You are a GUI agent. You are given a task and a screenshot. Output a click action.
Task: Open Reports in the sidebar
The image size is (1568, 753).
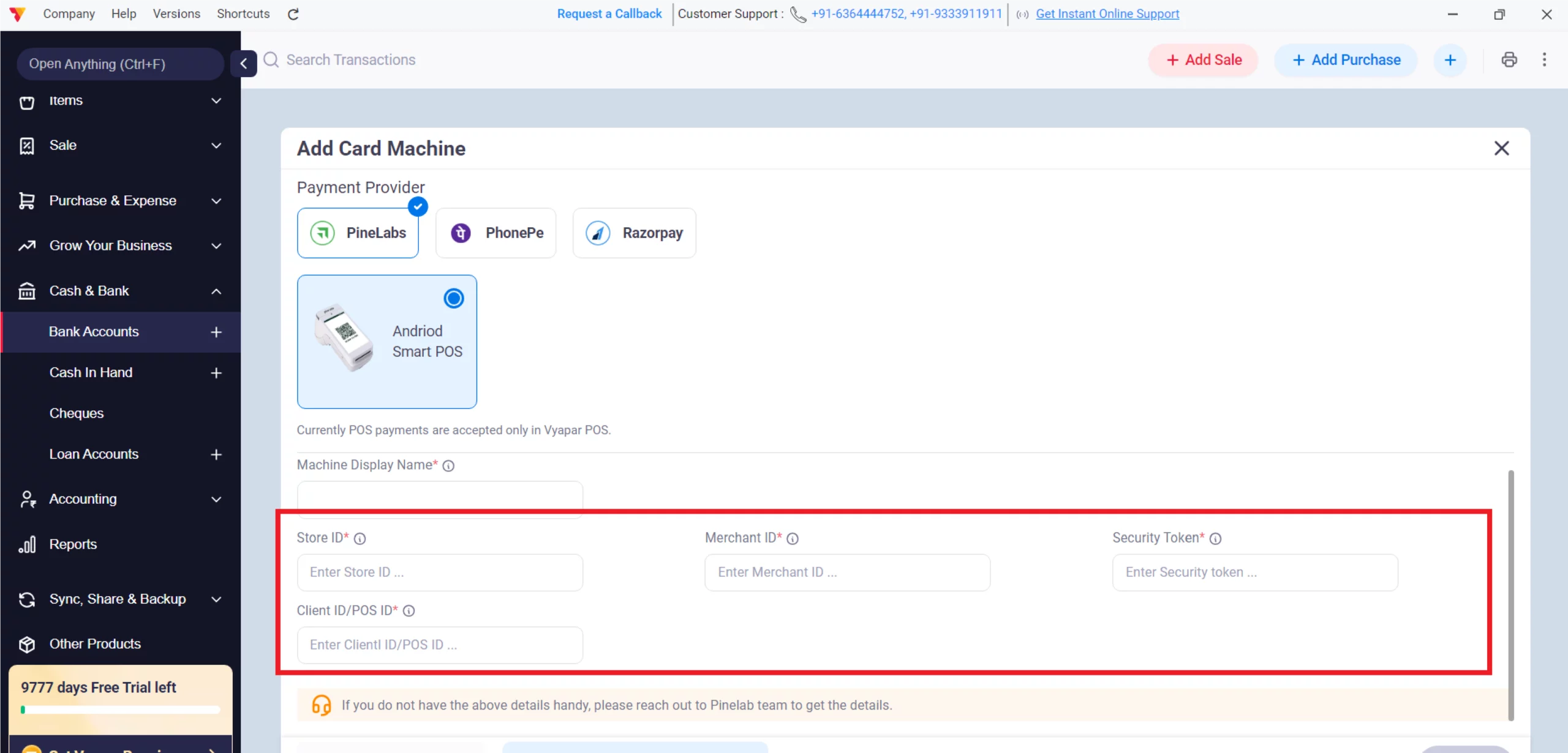(73, 544)
